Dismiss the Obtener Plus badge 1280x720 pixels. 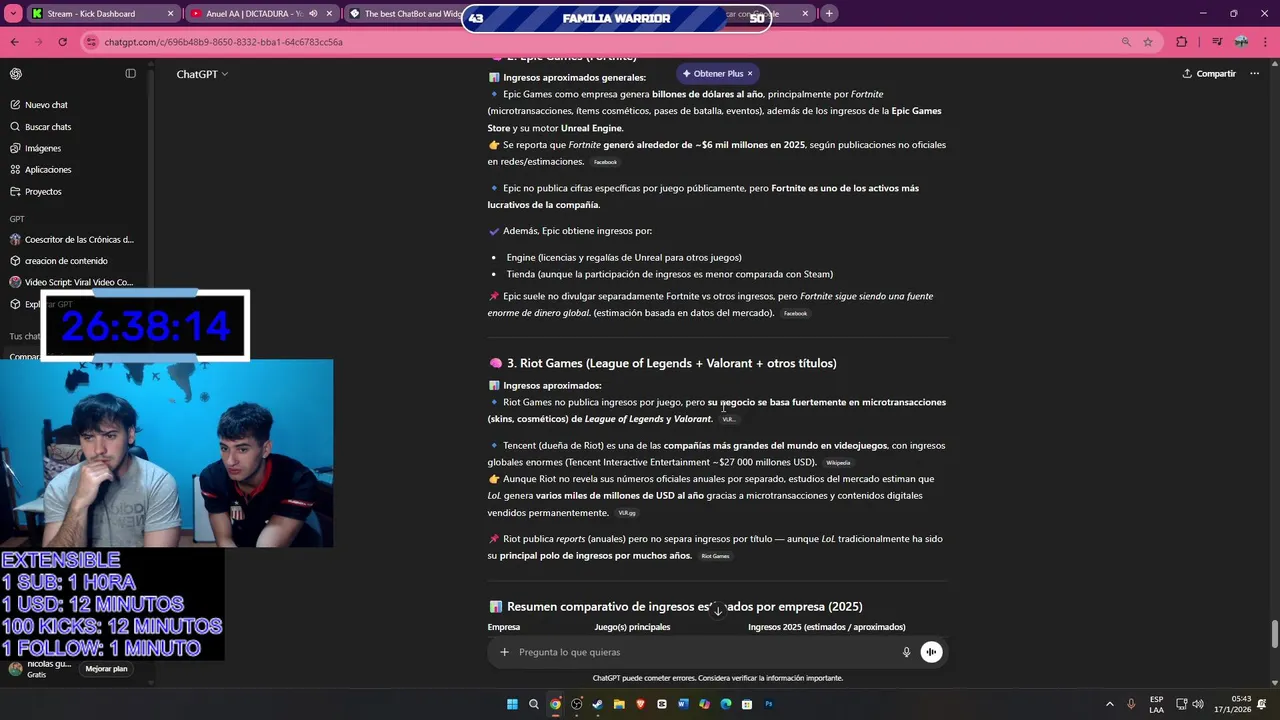click(x=750, y=73)
